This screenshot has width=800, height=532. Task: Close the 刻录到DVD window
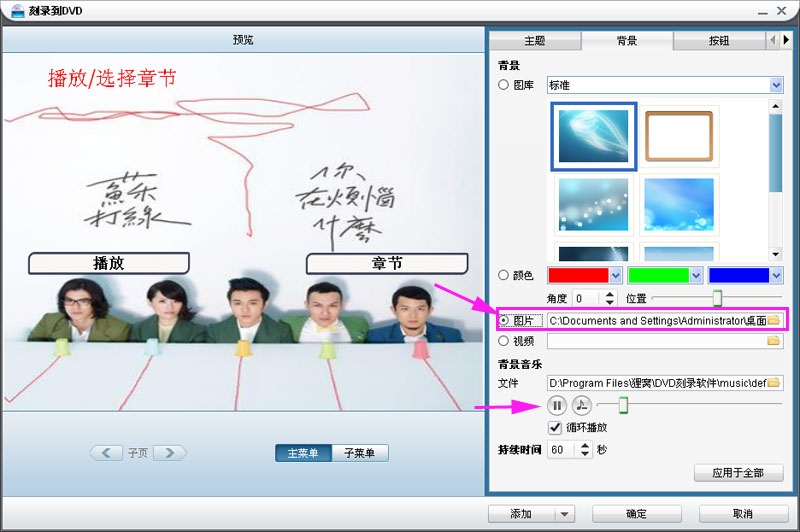pyautogui.click(x=782, y=11)
